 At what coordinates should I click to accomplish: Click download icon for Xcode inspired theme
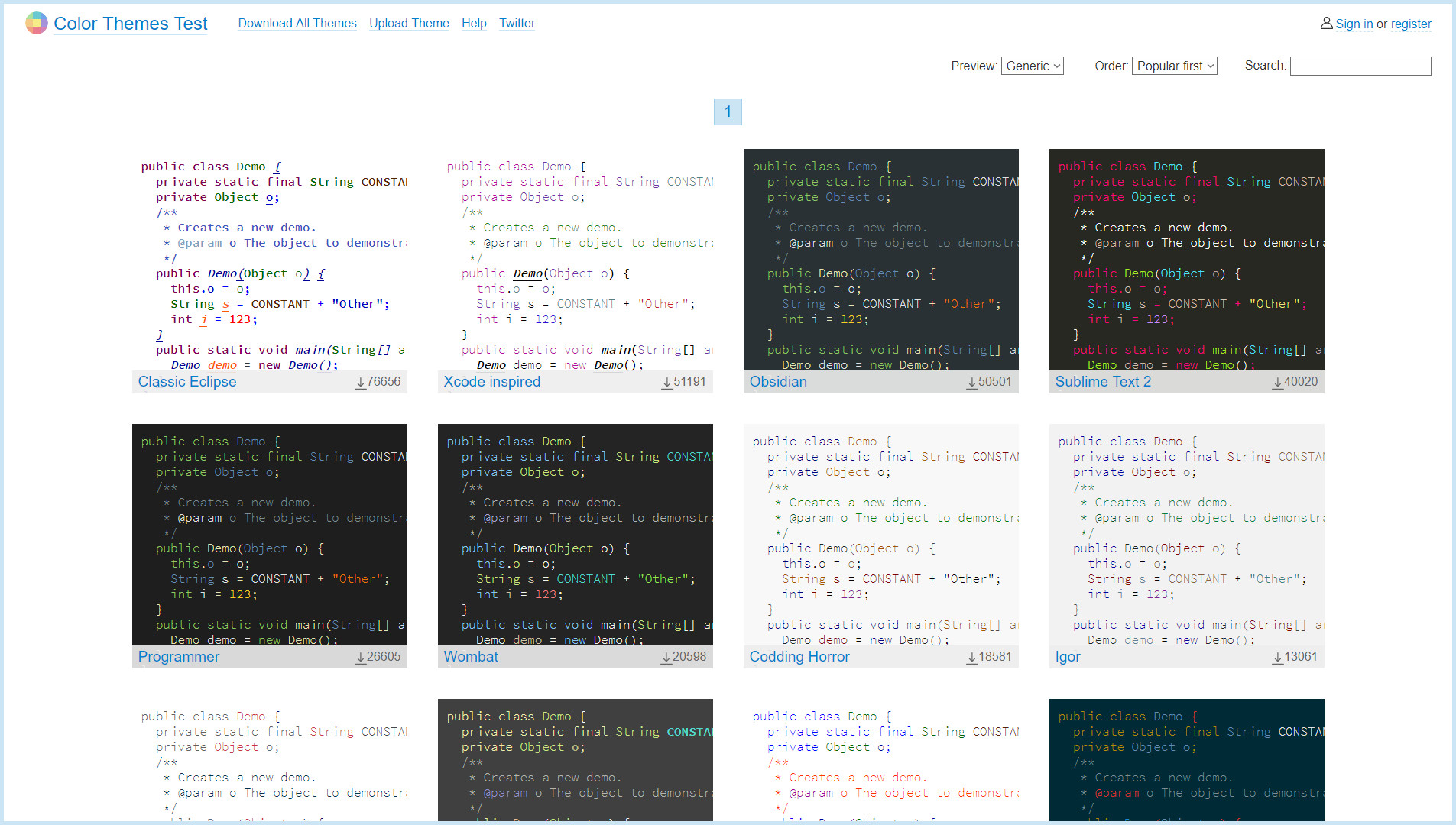point(667,383)
